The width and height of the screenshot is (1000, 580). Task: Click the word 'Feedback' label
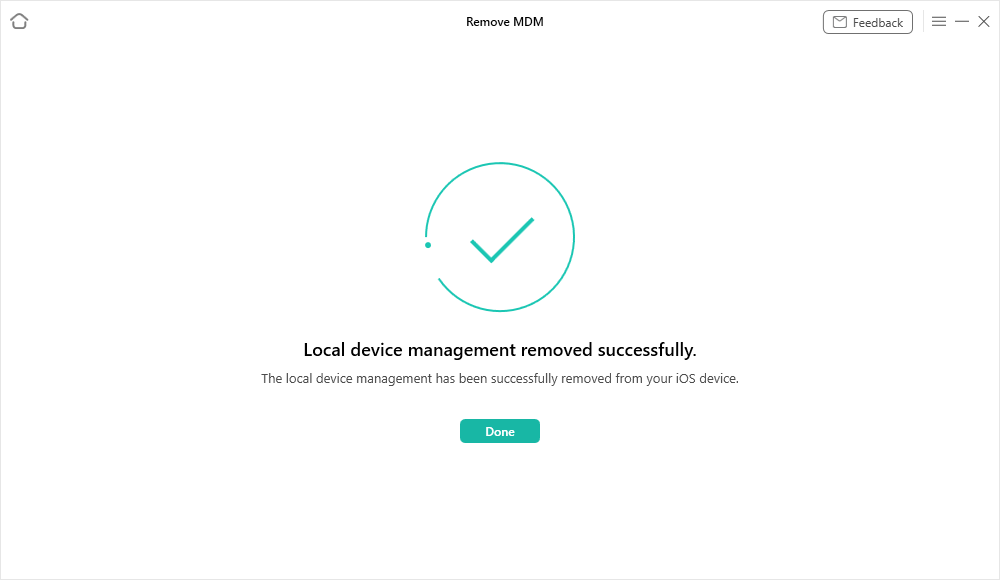tap(877, 22)
